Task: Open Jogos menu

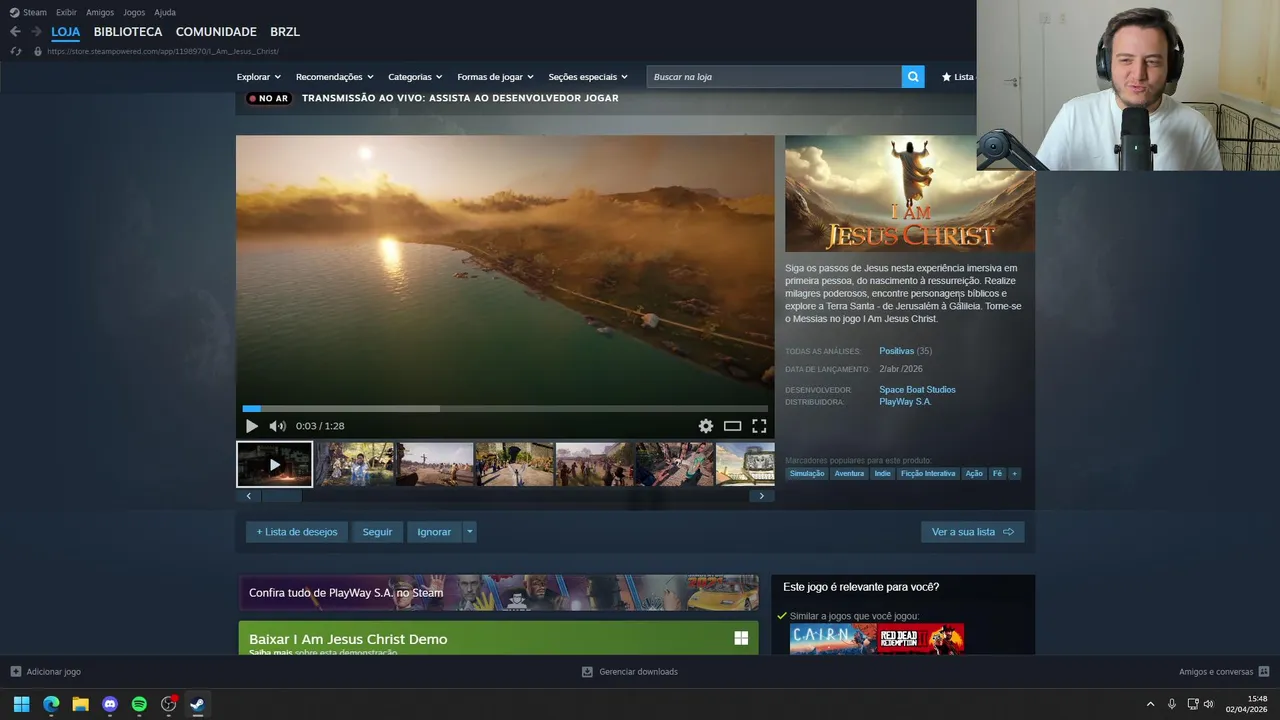Action: coord(134,12)
